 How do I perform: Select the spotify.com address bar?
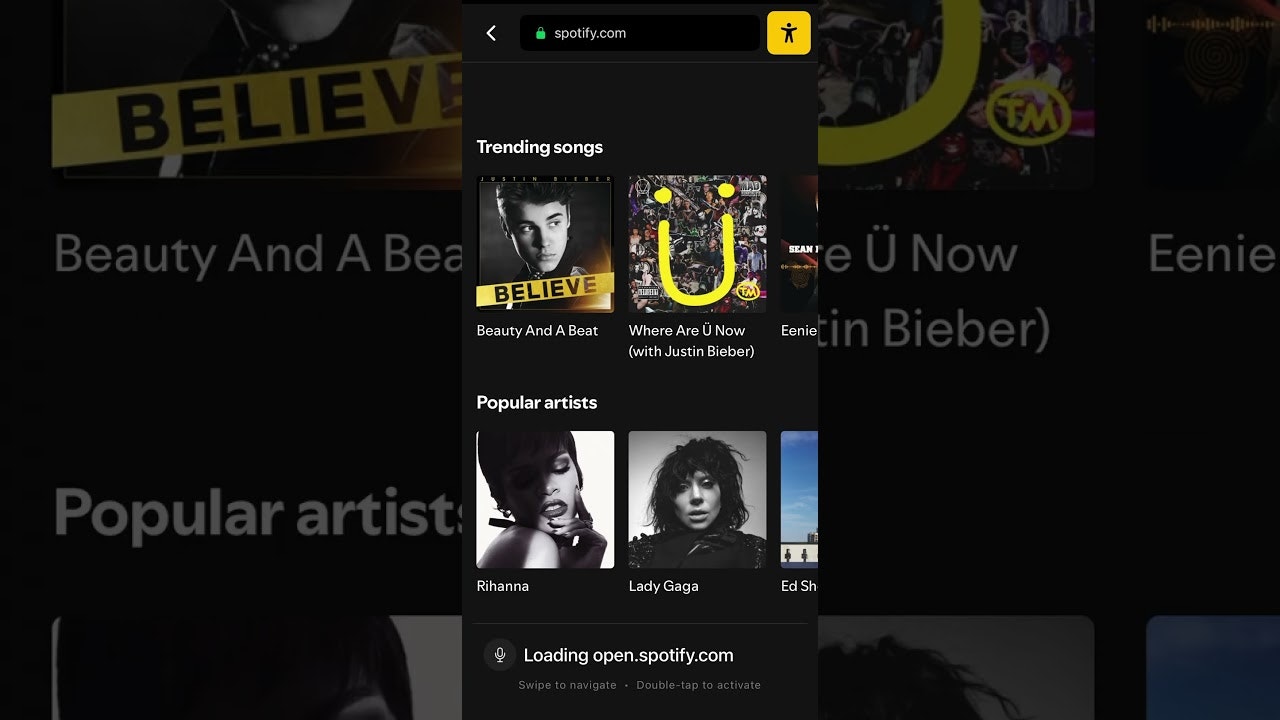coord(640,33)
